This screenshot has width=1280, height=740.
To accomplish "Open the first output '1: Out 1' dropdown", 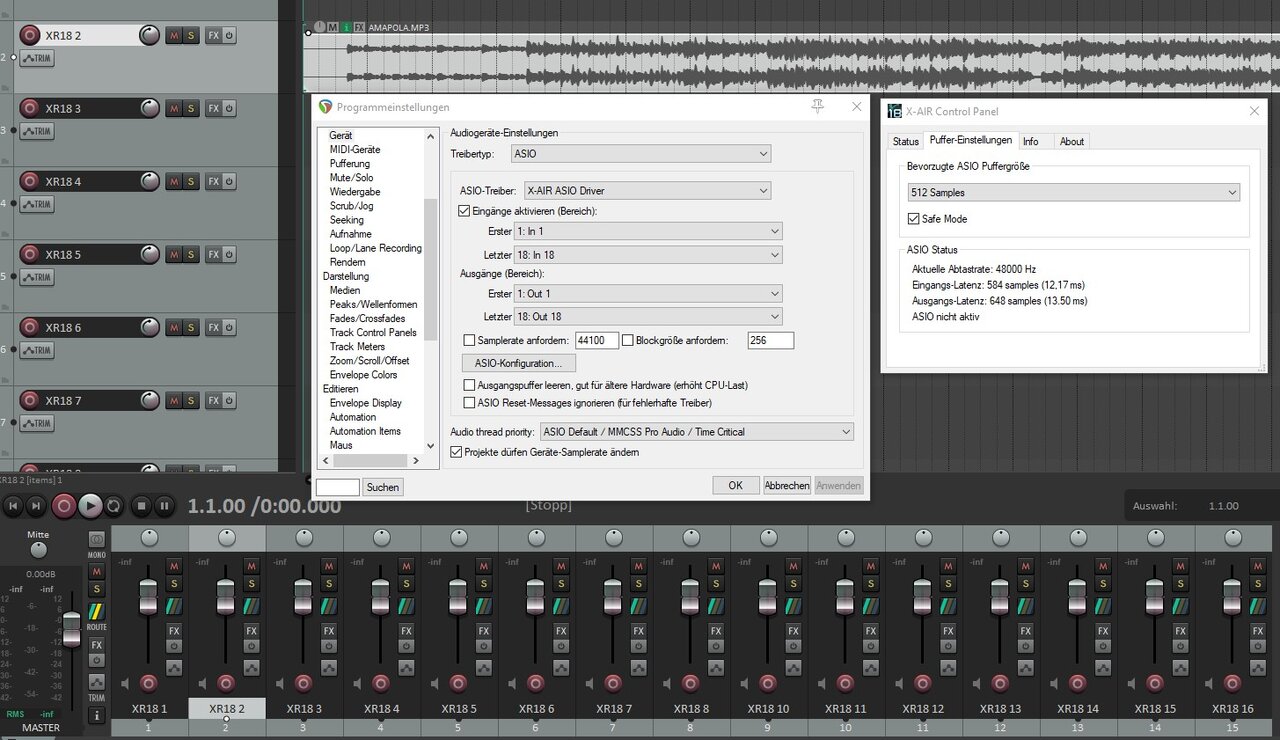I will point(648,293).
